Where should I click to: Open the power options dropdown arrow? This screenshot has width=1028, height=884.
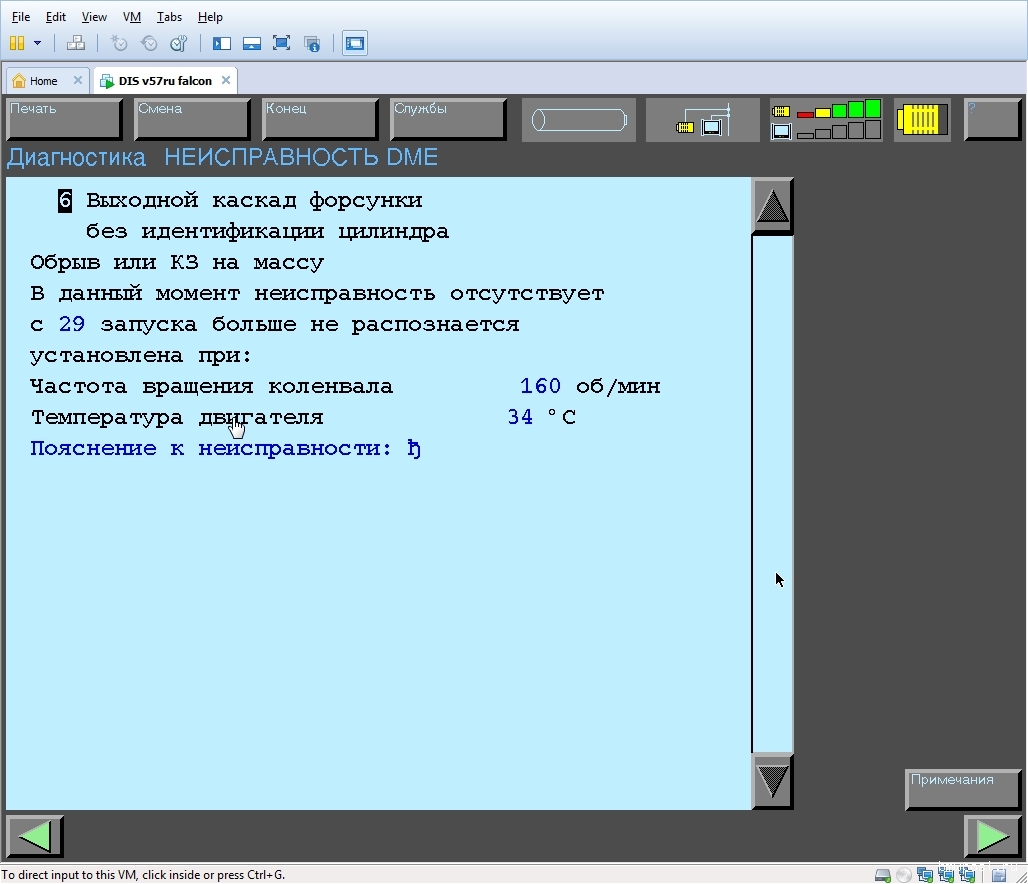[38, 43]
